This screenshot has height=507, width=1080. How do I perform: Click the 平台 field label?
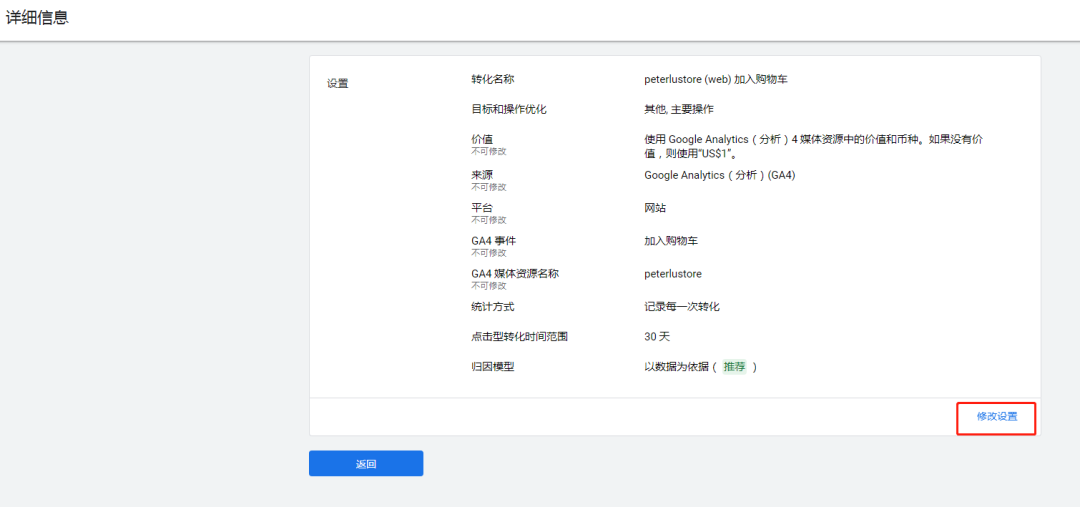click(x=482, y=207)
